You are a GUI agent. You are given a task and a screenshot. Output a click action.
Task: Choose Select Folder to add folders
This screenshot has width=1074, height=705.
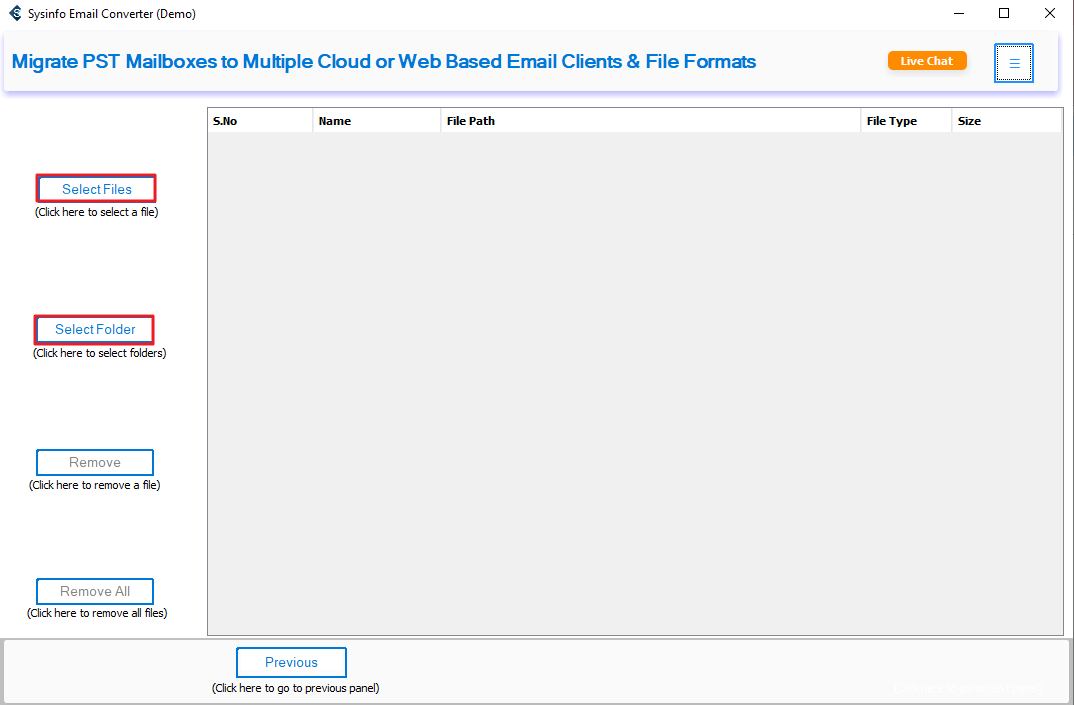click(95, 330)
